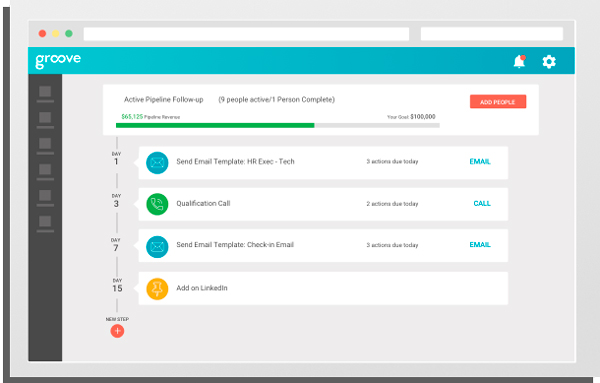Click the pipeline revenue progress bar
This screenshot has height=383, width=600.
click(277, 125)
